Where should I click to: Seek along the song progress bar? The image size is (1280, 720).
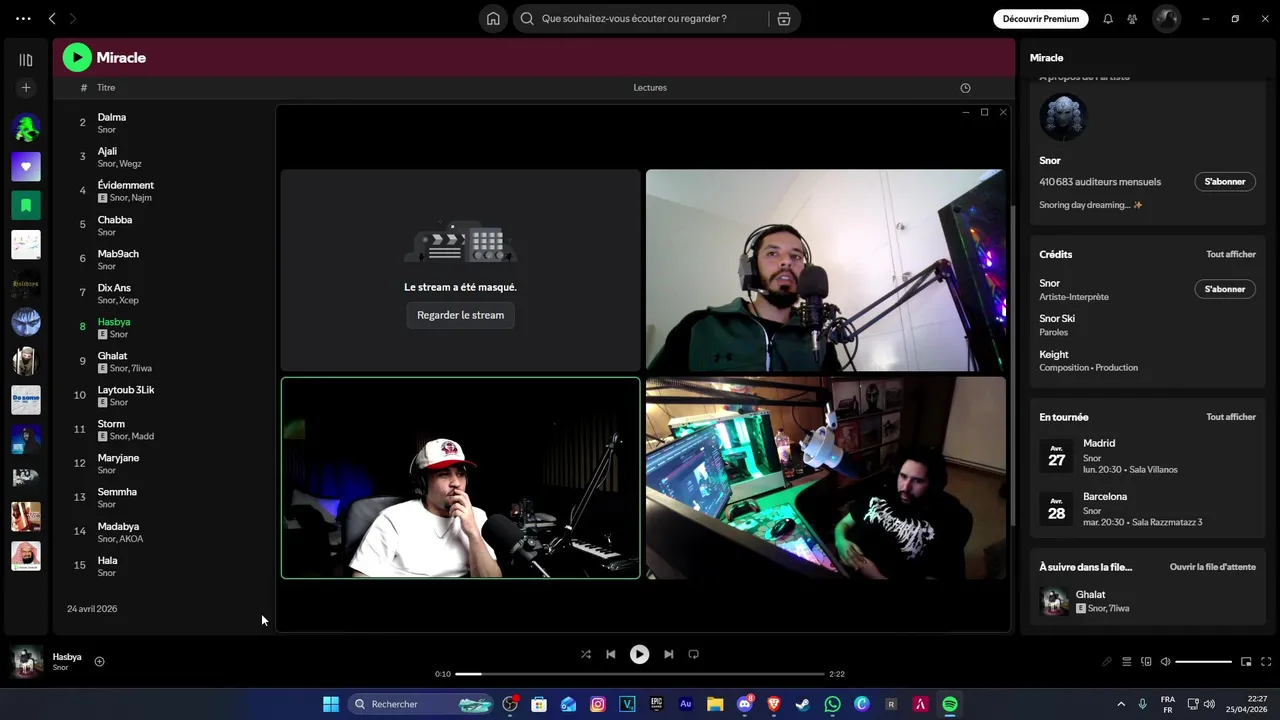(640, 674)
